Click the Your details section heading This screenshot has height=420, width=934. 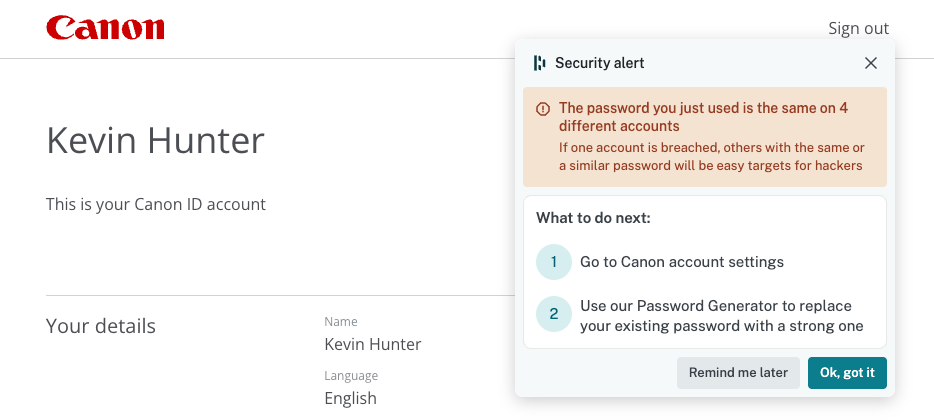pyautogui.click(x=101, y=326)
